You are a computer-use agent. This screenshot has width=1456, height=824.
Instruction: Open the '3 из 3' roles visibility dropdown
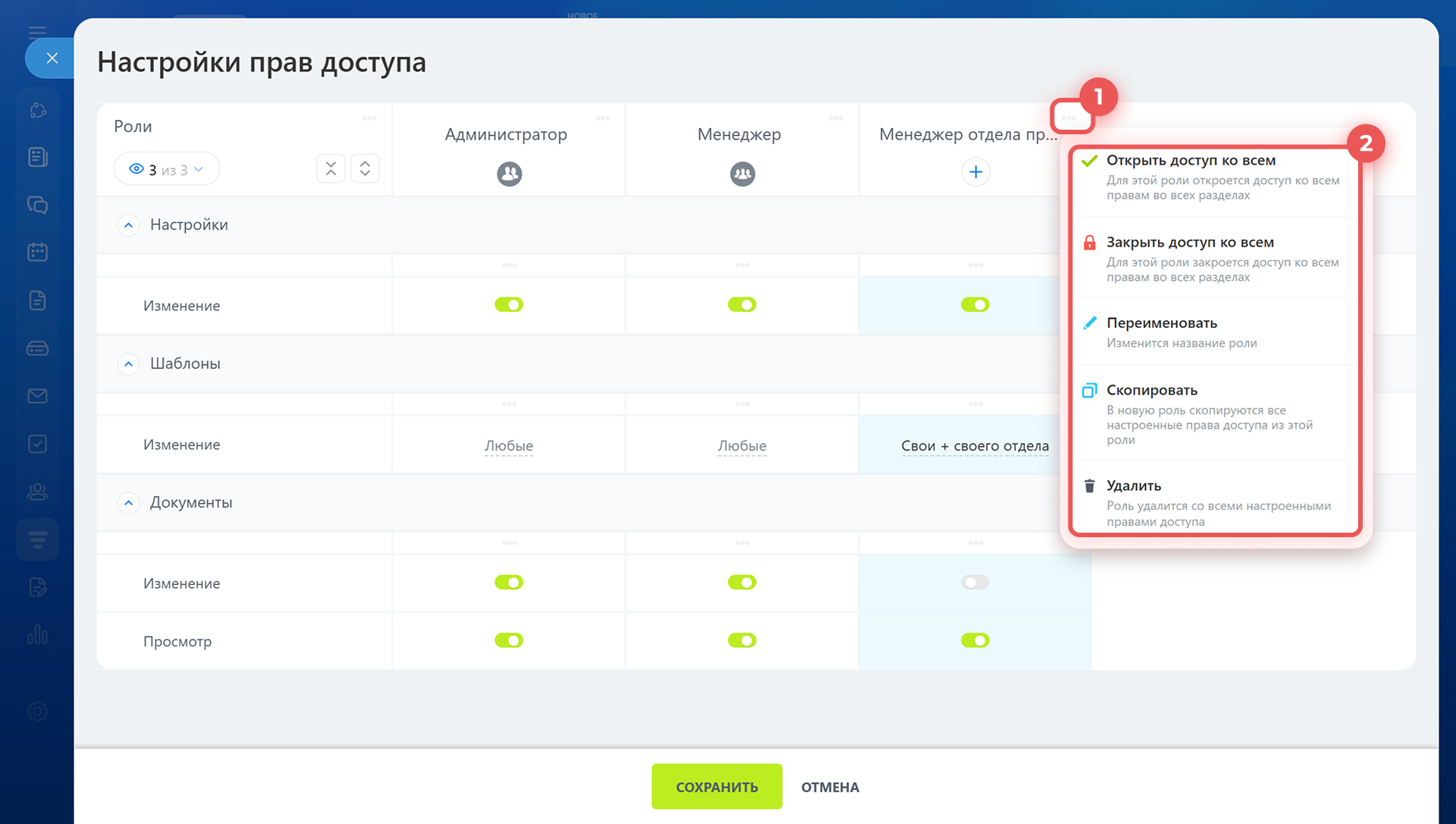click(167, 169)
